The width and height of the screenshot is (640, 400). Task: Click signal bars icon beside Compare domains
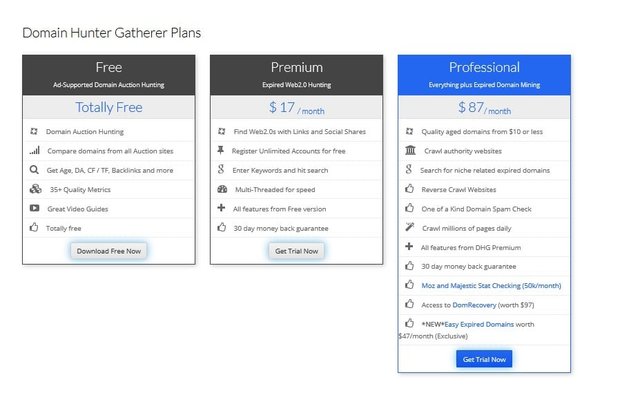(x=35, y=151)
